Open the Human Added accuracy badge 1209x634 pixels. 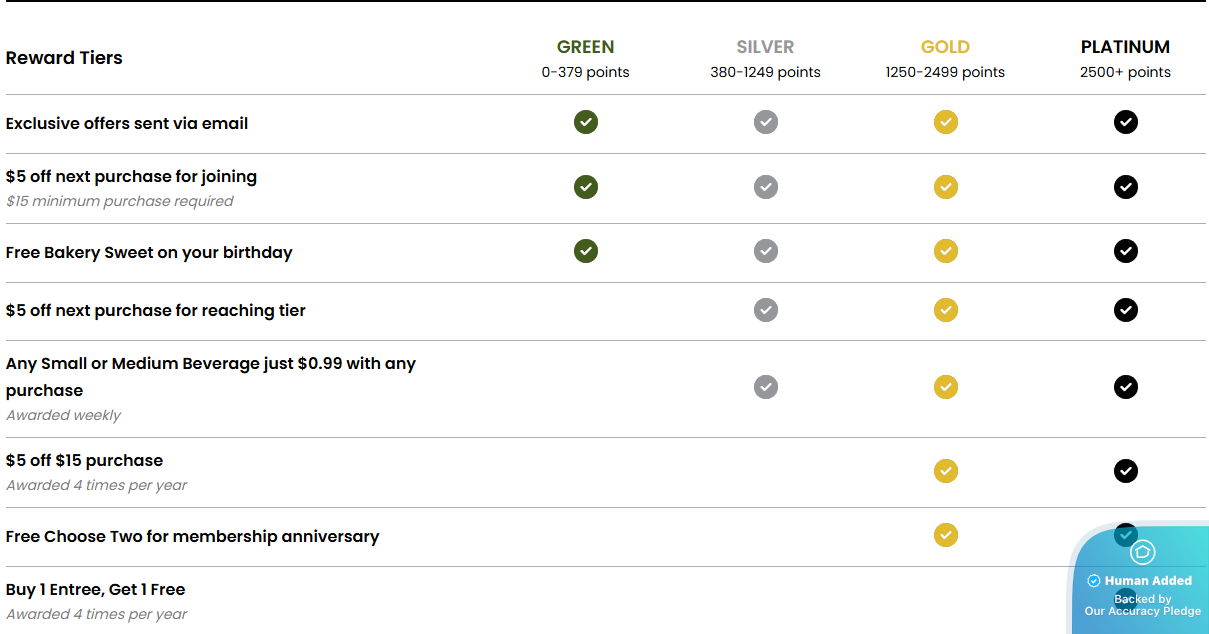(x=1140, y=580)
